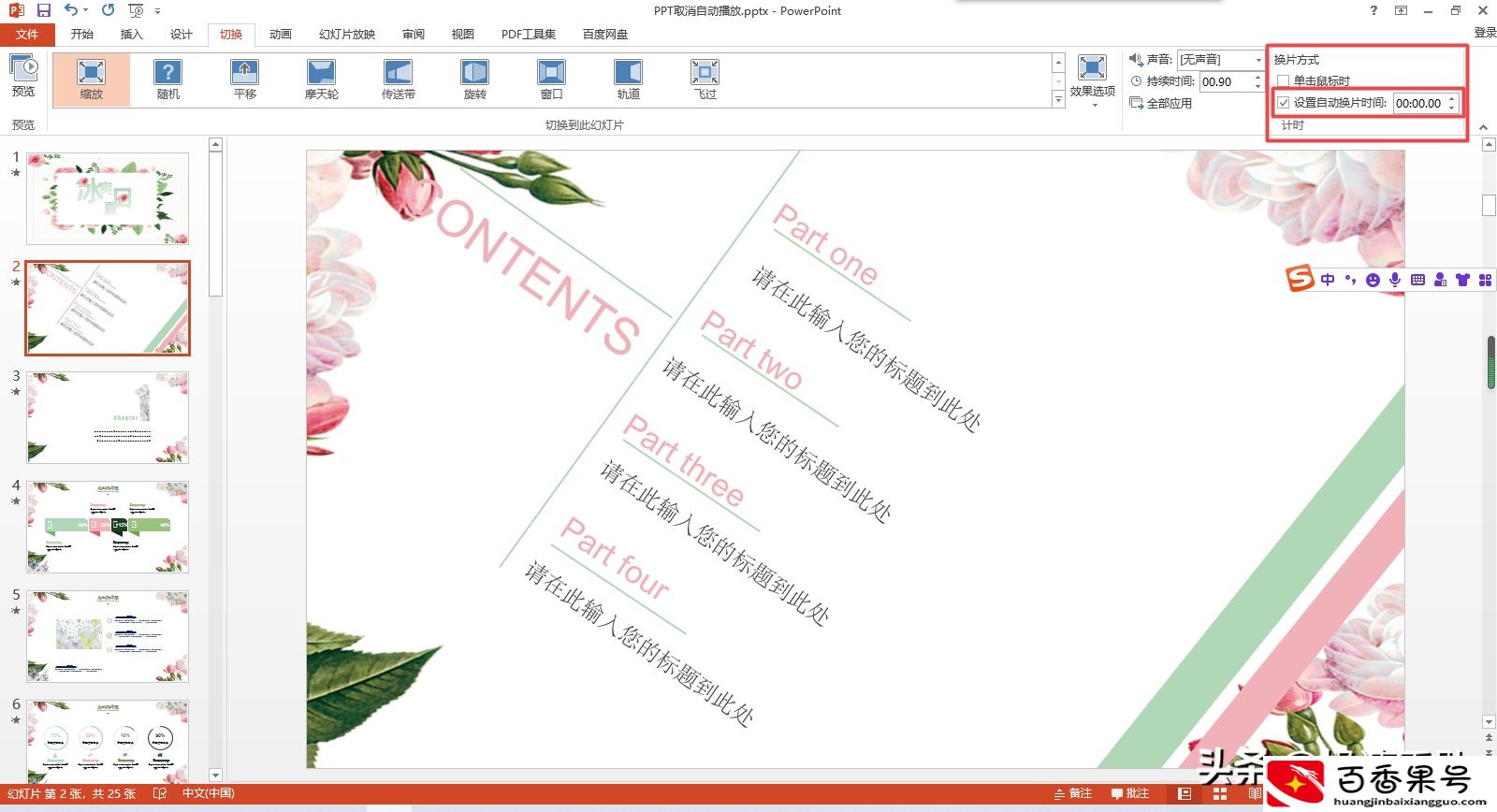Switch to the 开始 ribbon tab

click(x=82, y=34)
